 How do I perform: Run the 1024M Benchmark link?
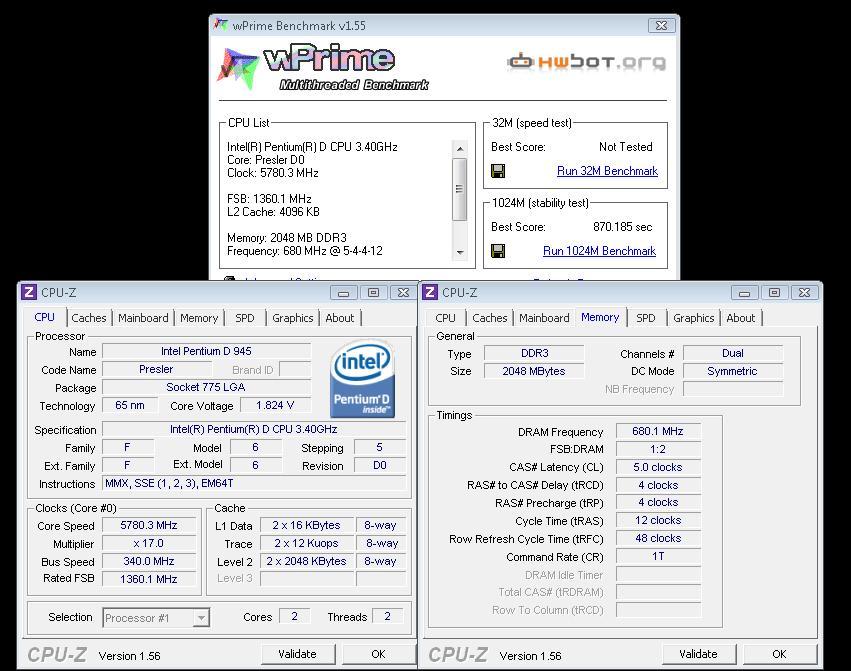pyautogui.click(x=599, y=251)
